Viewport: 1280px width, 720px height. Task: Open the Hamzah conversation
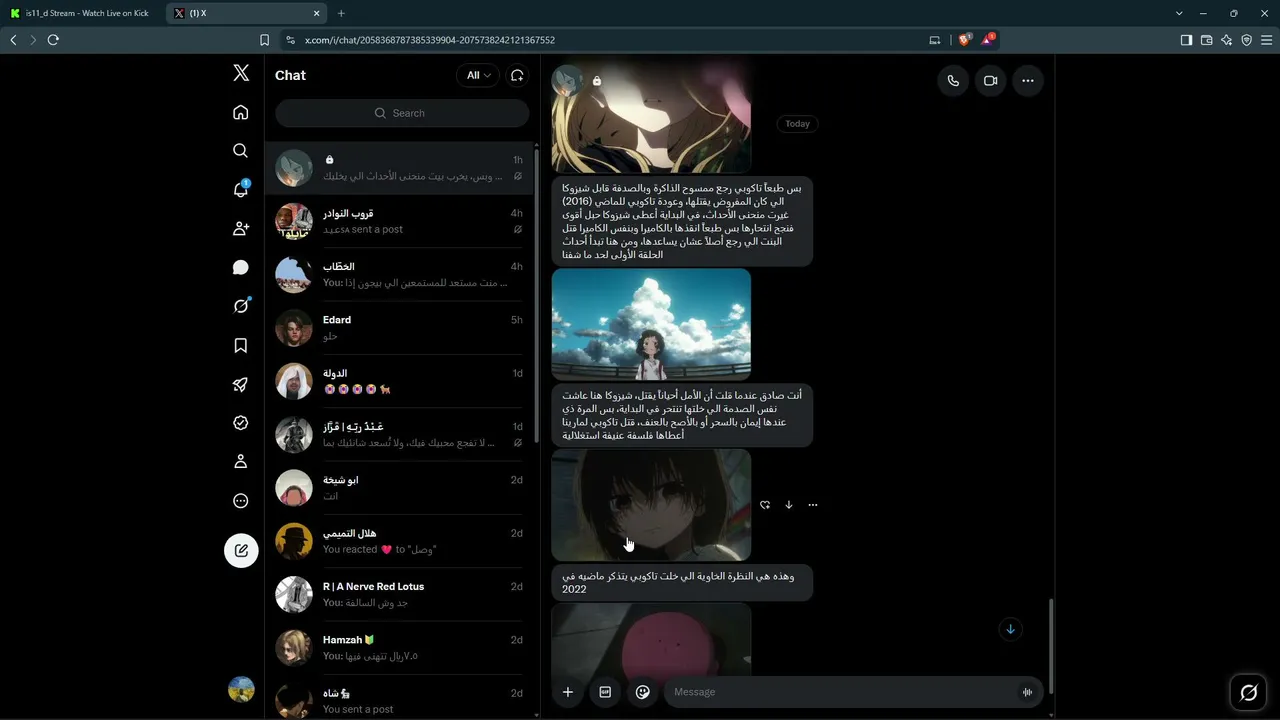[401, 648]
